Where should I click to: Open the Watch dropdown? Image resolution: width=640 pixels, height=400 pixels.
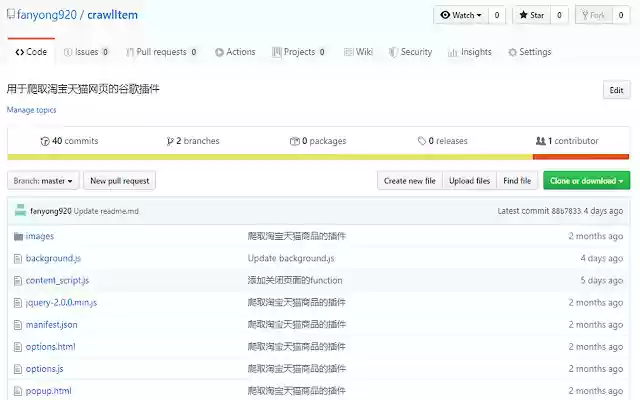(461, 15)
